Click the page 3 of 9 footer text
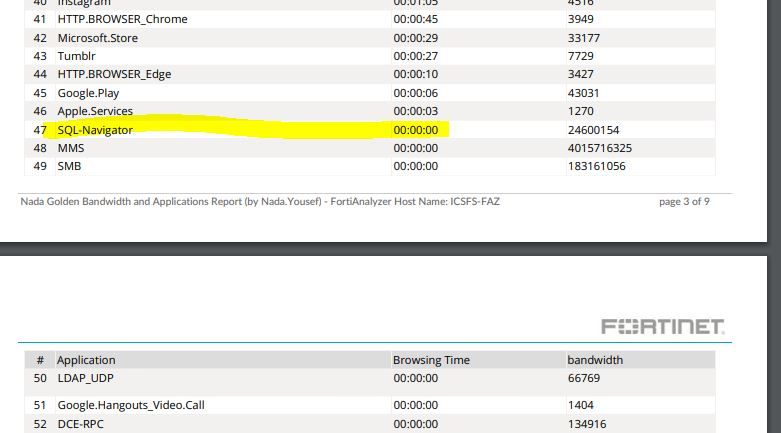The image size is (781, 433). click(x=684, y=202)
